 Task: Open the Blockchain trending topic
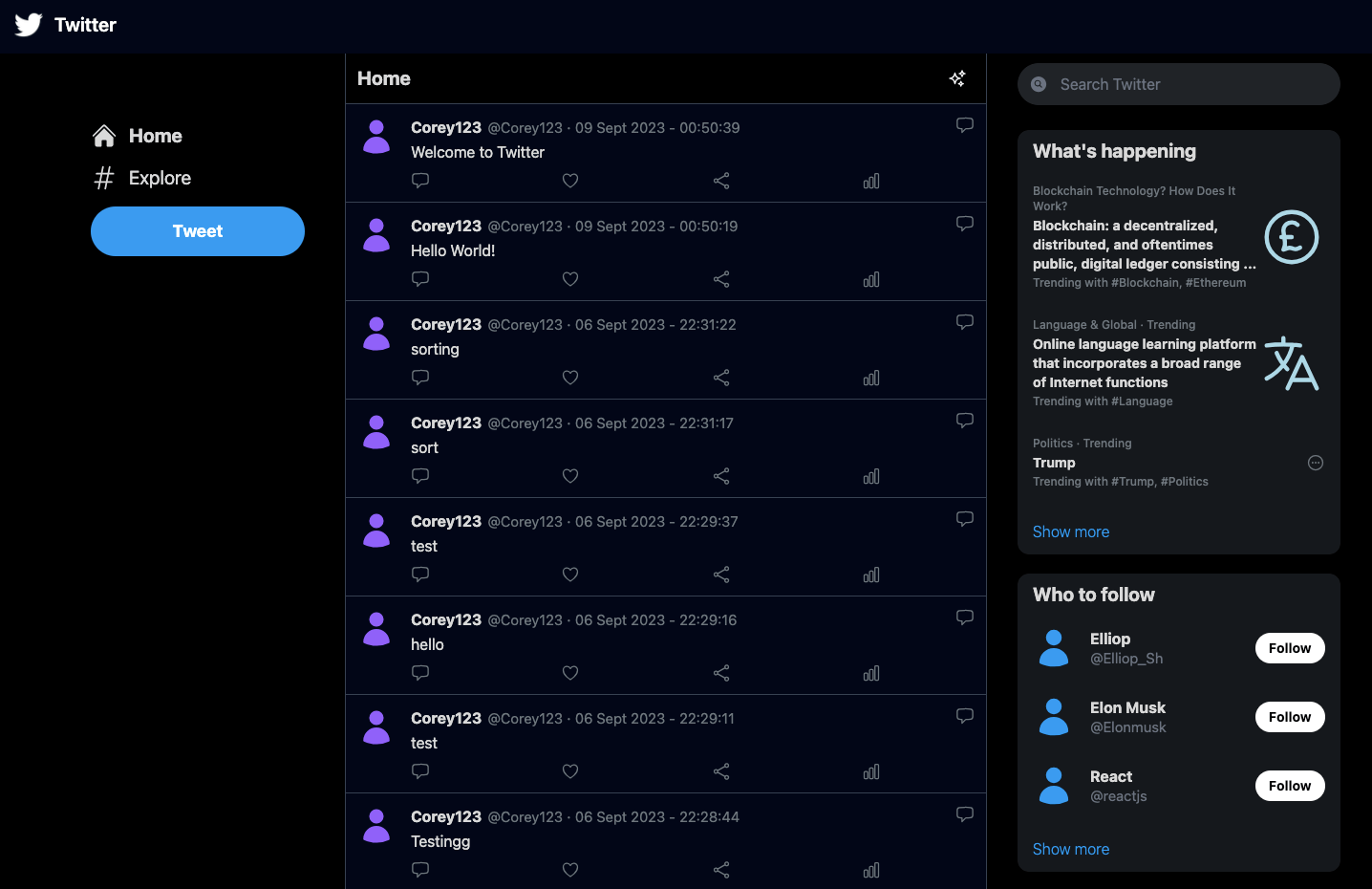point(1145,245)
